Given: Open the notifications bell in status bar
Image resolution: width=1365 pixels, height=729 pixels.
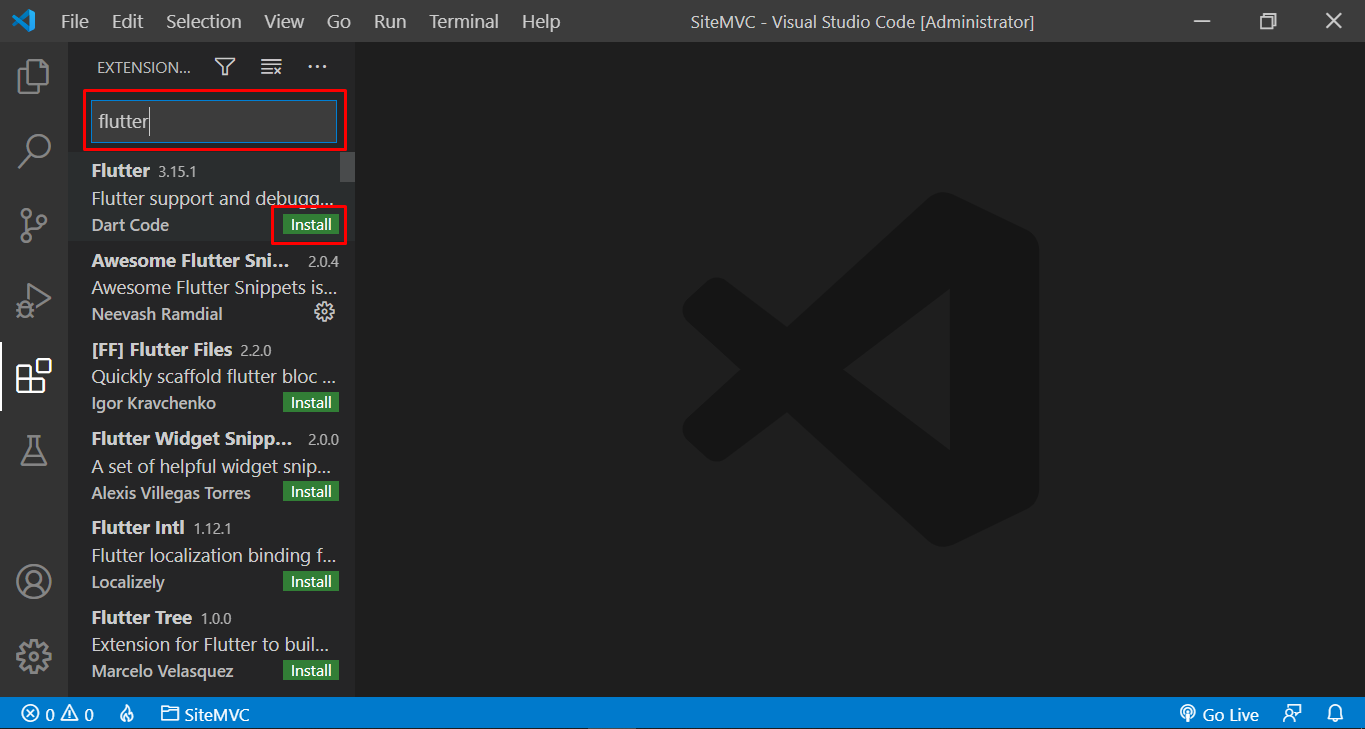Looking at the screenshot, I should tap(1335, 714).
